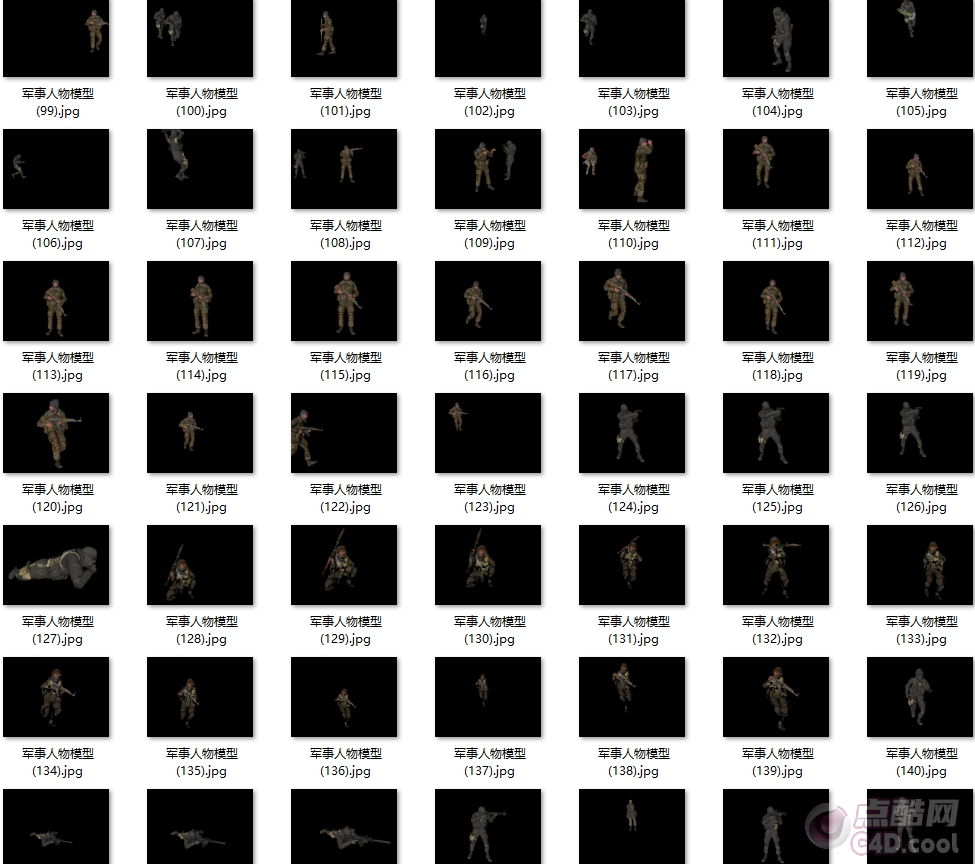Screen dimensions: 975x868
Task: Pick the 军事人物模型 (109).jpg thumbnail
Action: click(488, 169)
